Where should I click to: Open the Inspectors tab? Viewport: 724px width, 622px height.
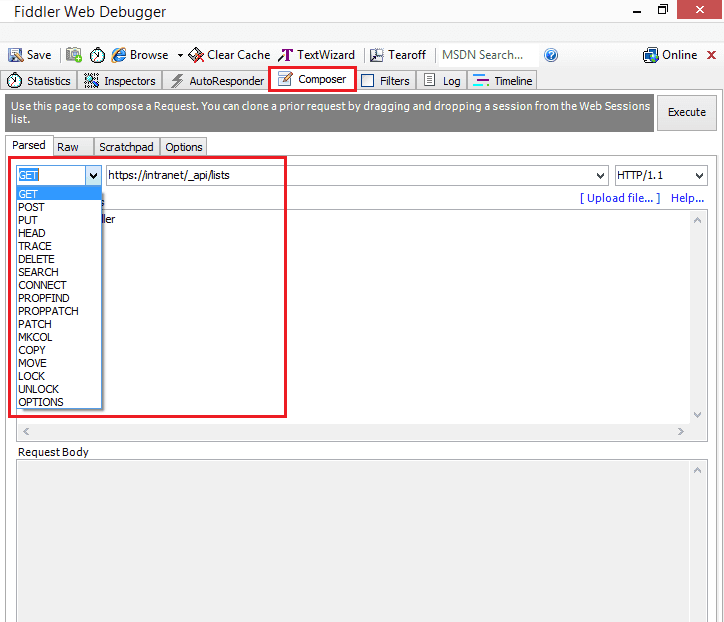pyautogui.click(x=120, y=81)
